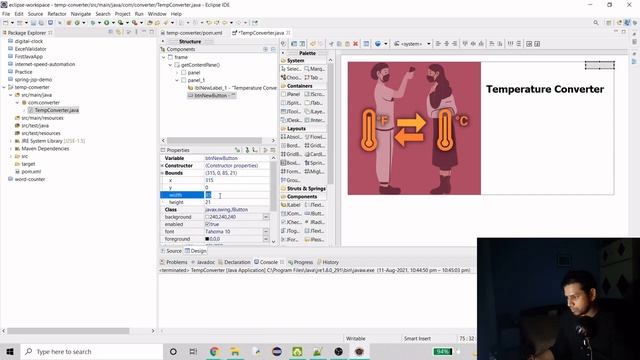Image resolution: width=640 pixels, height=360 pixels.
Task: Click the background color swatch 240,240,240
Action: pyautogui.click(x=207, y=217)
